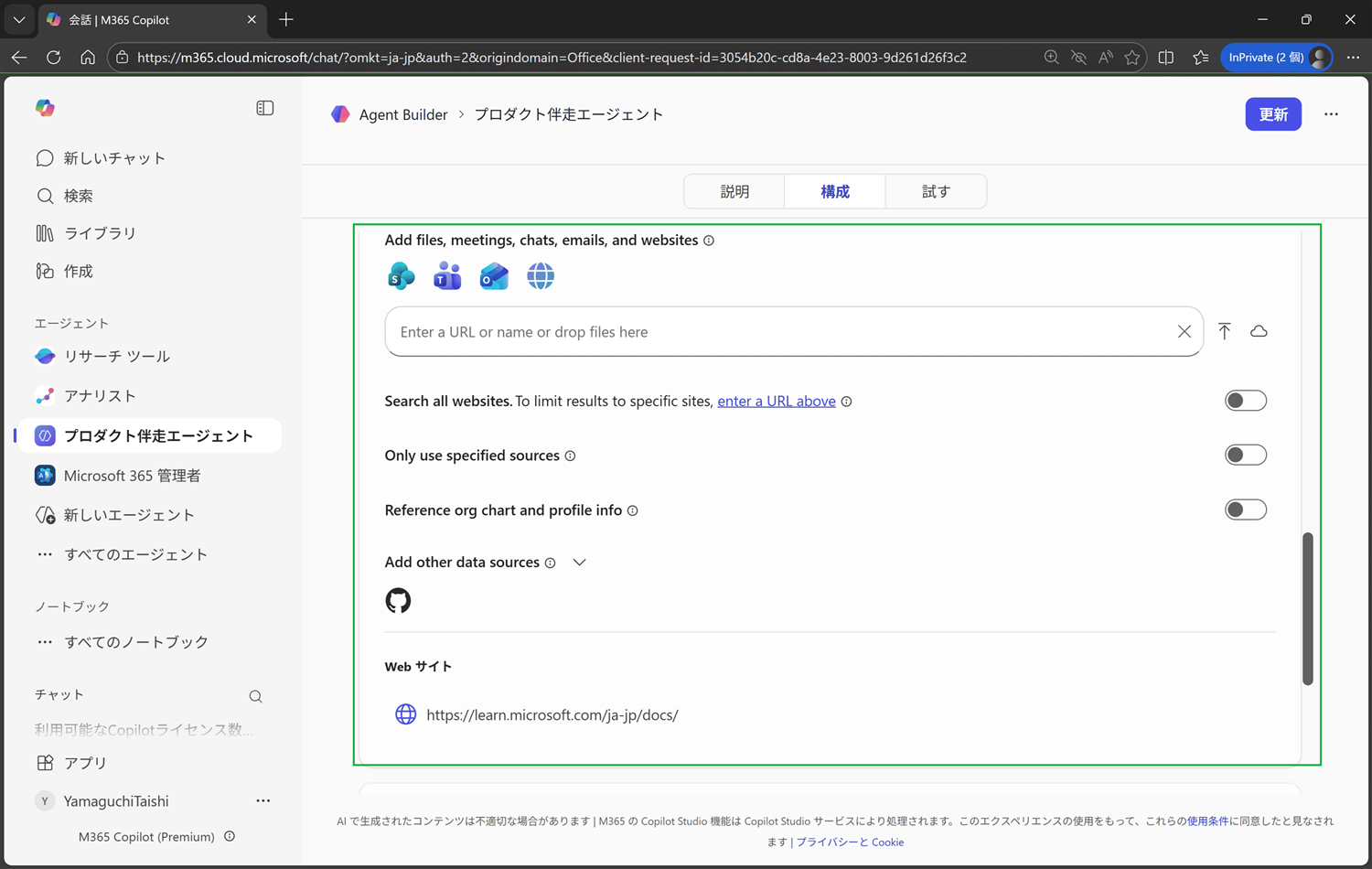The image size is (1372, 869).
Task: Click the GitHub data source icon
Action: [398, 601]
